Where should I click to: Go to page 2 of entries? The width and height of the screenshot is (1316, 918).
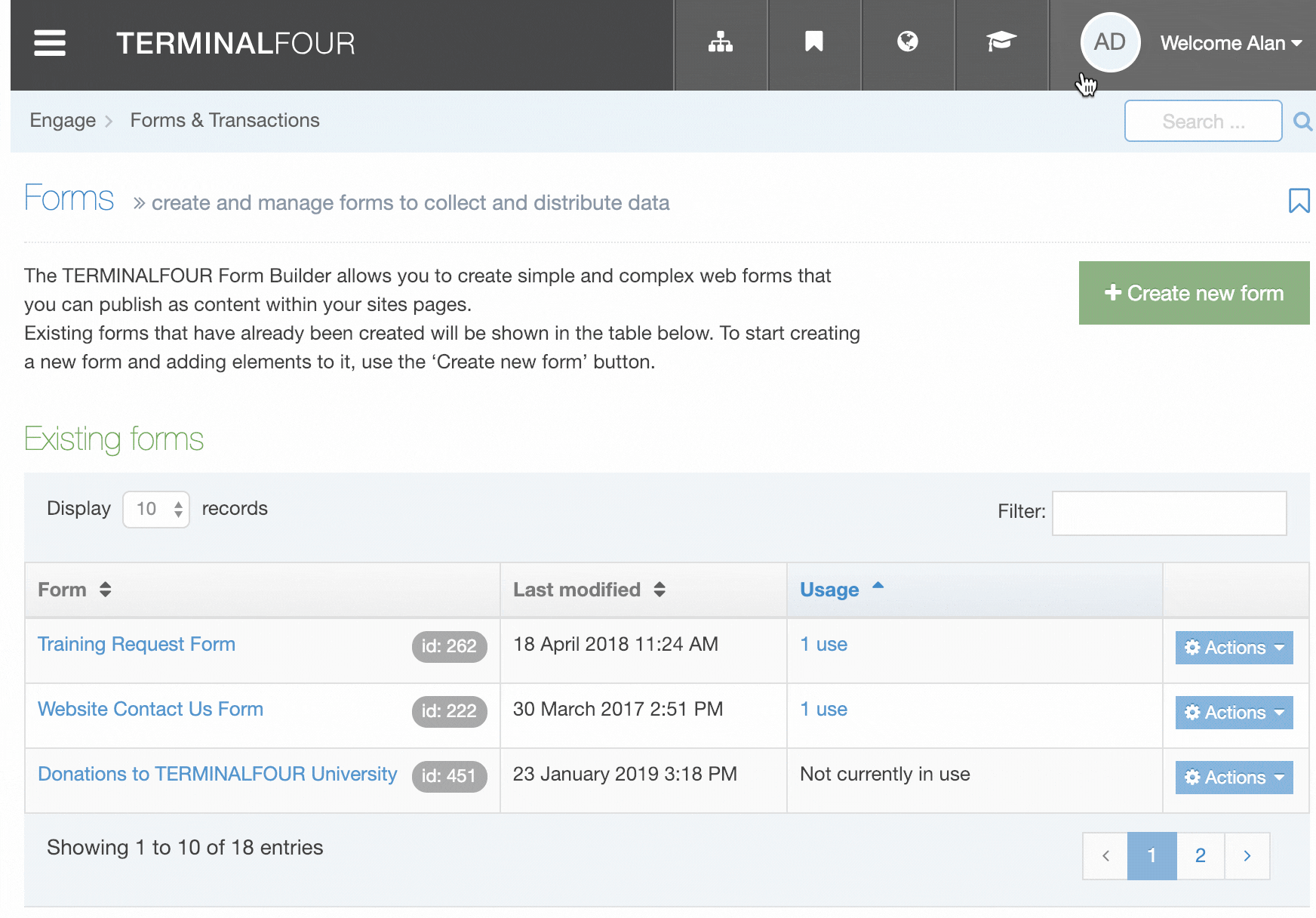(x=1200, y=856)
